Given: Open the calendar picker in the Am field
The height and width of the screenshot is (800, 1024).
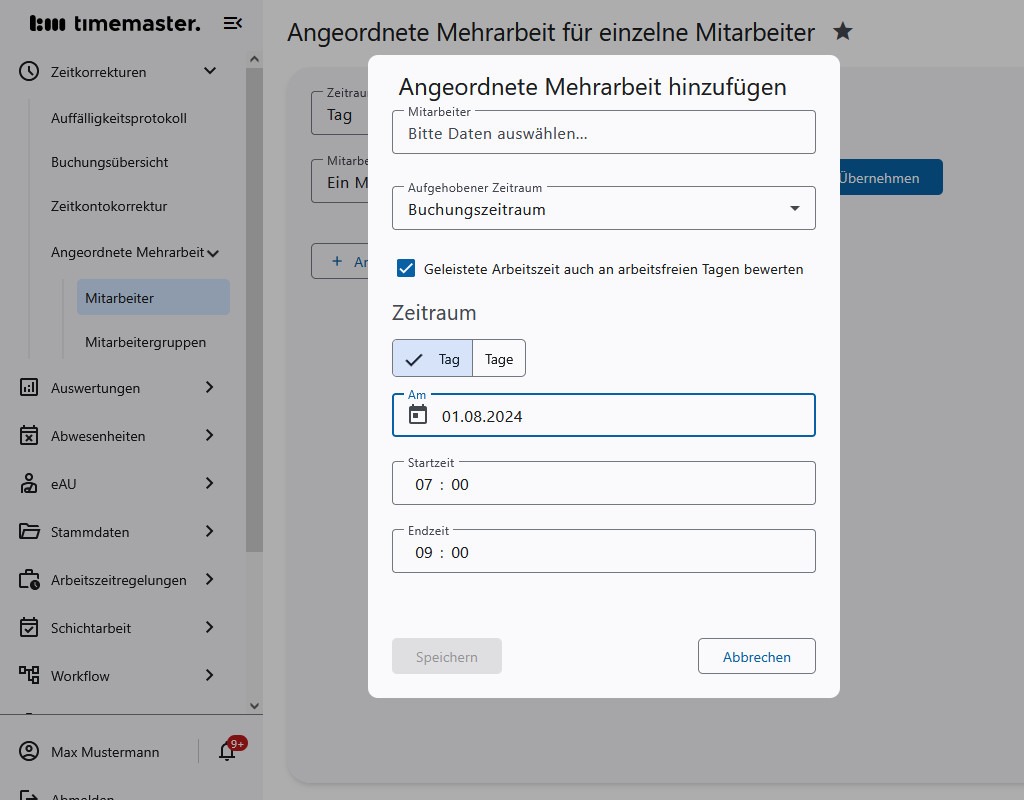Looking at the screenshot, I should pyautogui.click(x=418, y=415).
